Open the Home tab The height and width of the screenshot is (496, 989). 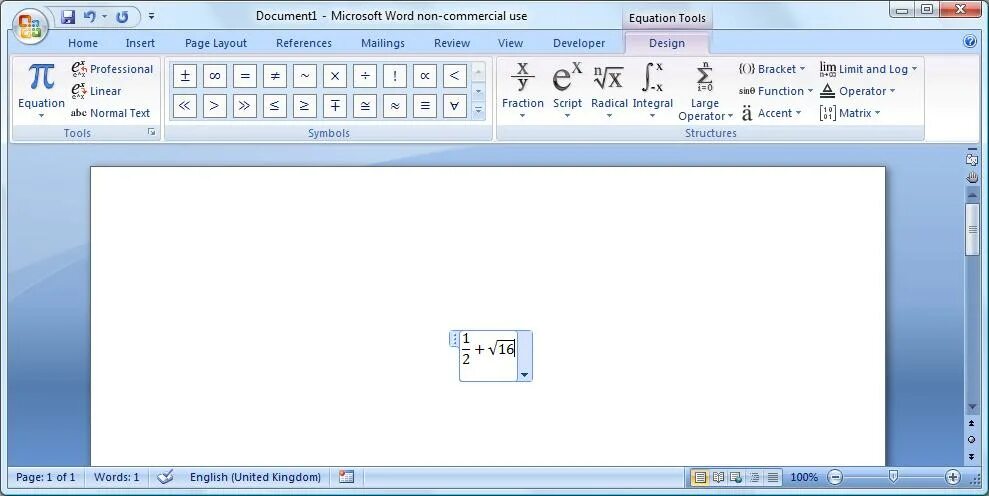[x=83, y=43]
